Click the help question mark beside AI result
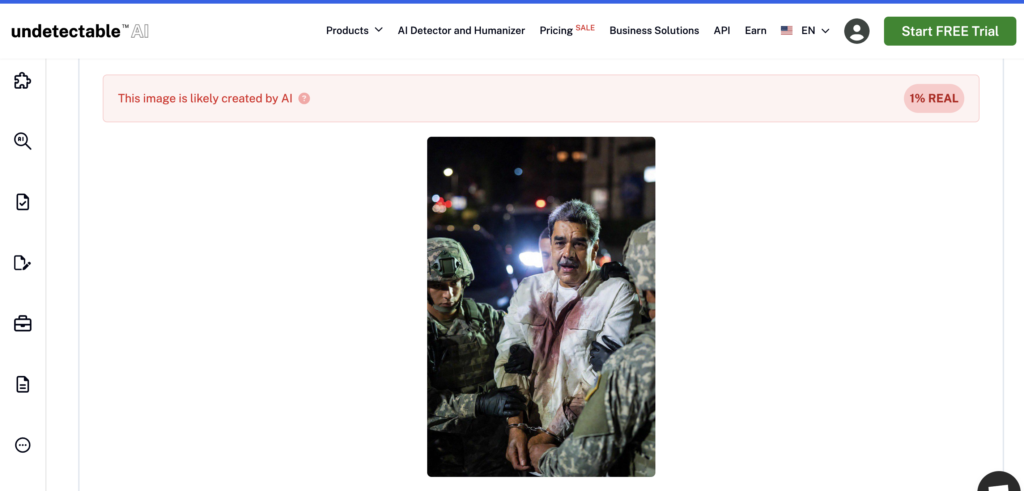Image resolution: width=1024 pixels, height=491 pixels. click(x=304, y=99)
